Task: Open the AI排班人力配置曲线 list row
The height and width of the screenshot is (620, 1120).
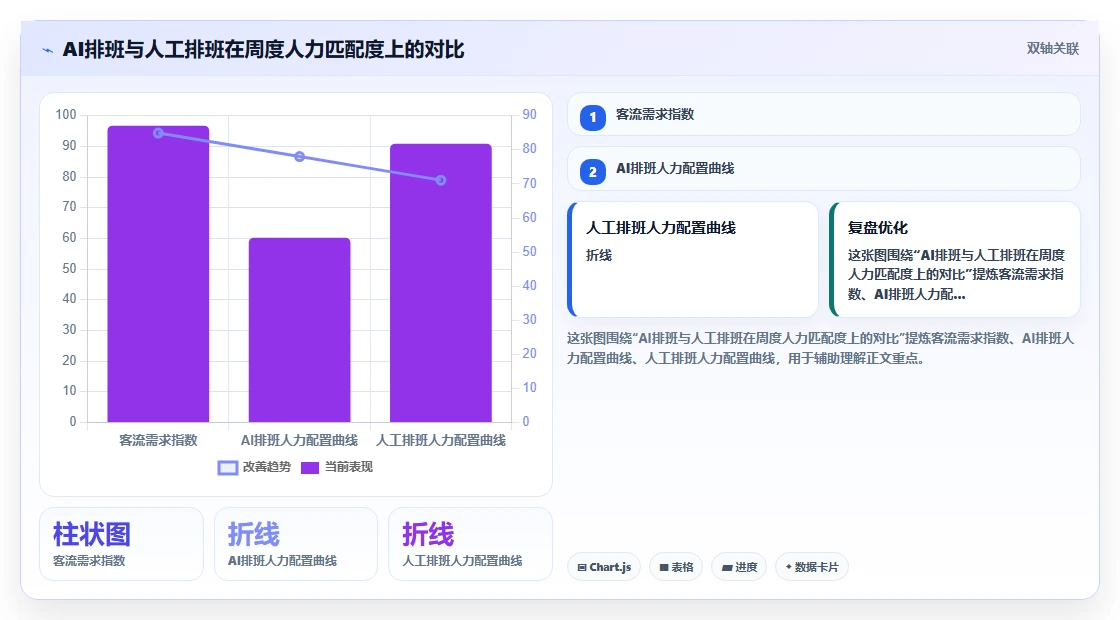Action: tap(824, 169)
